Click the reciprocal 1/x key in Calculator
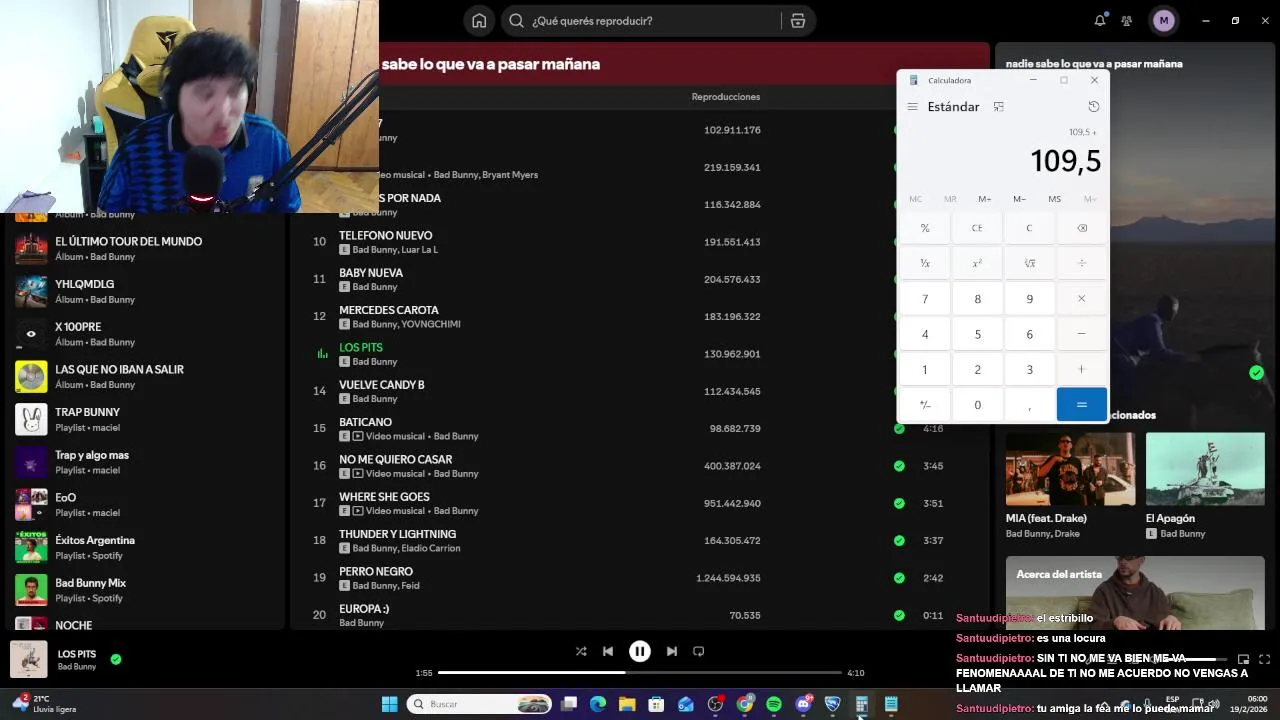The height and width of the screenshot is (720, 1280). coord(925,263)
